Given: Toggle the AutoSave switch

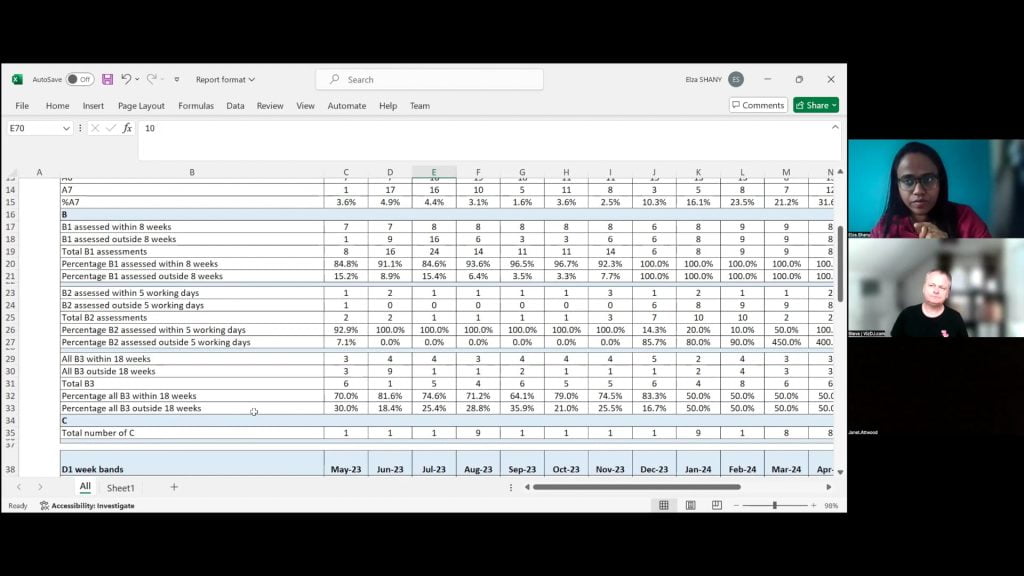Looking at the screenshot, I should click(x=79, y=79).
